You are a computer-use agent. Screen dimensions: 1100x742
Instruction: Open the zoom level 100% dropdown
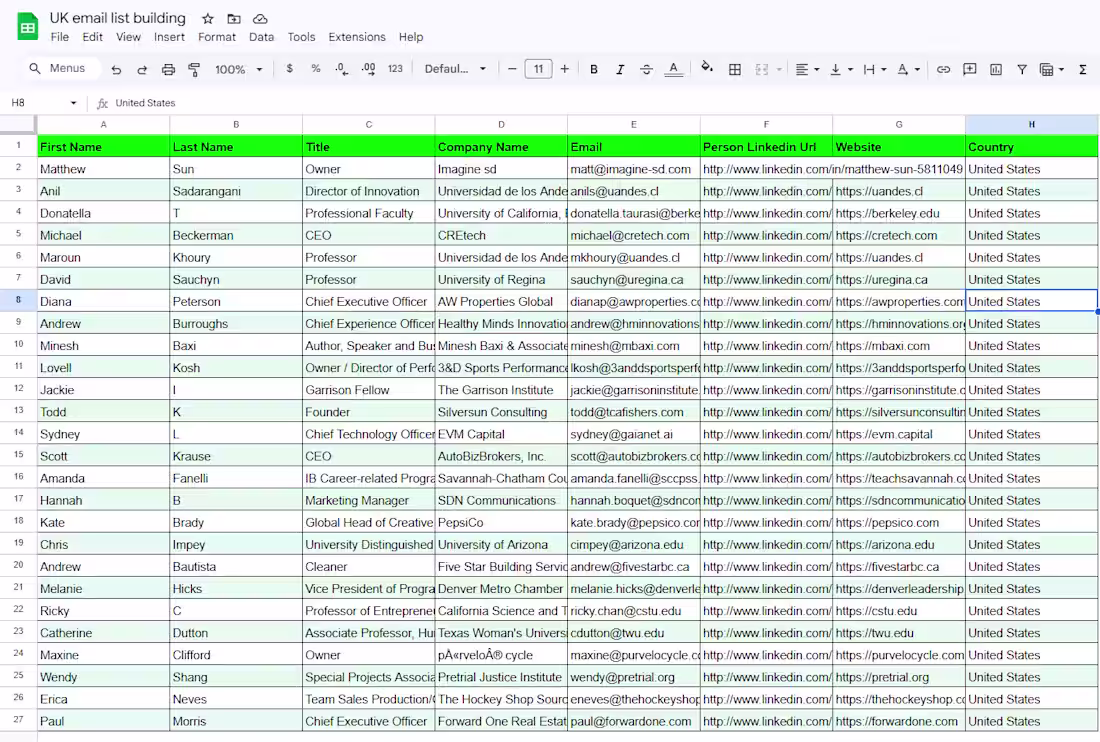pos(237,69)
